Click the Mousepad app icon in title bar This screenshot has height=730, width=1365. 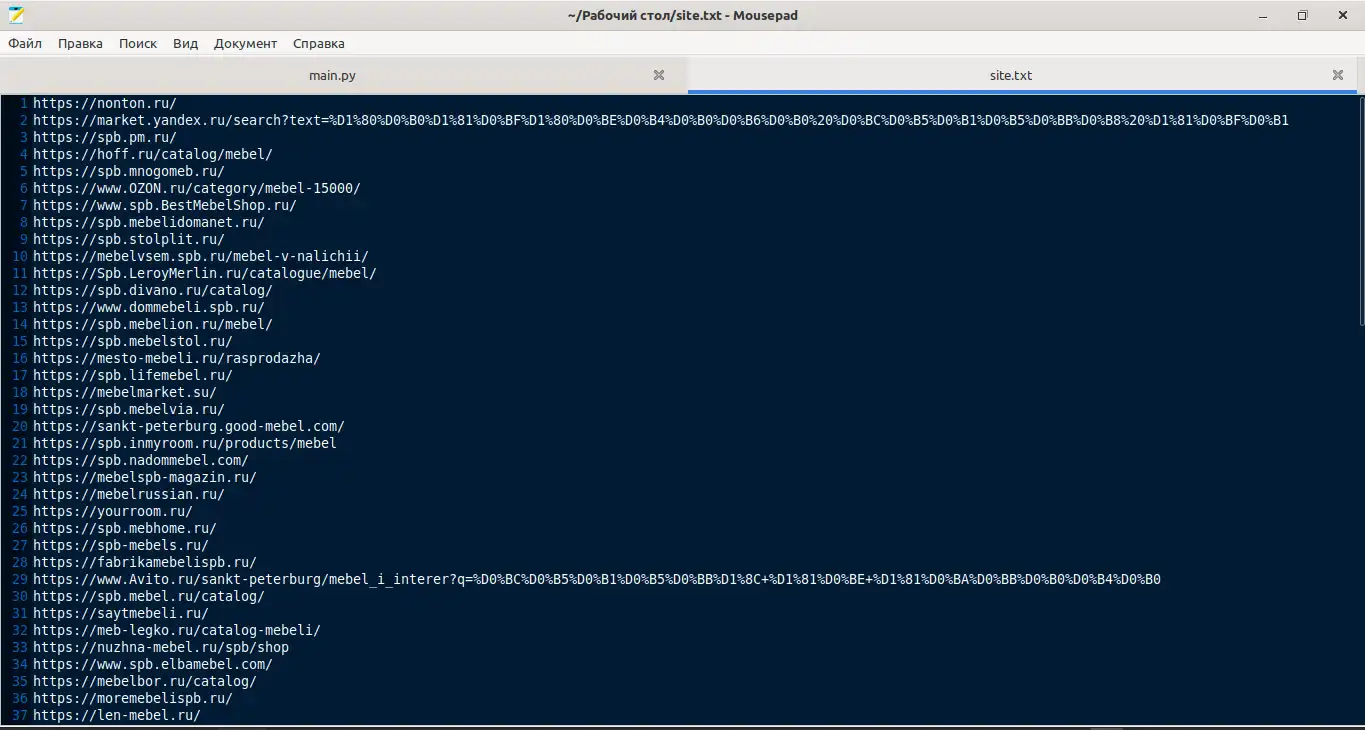coord(16,15)
